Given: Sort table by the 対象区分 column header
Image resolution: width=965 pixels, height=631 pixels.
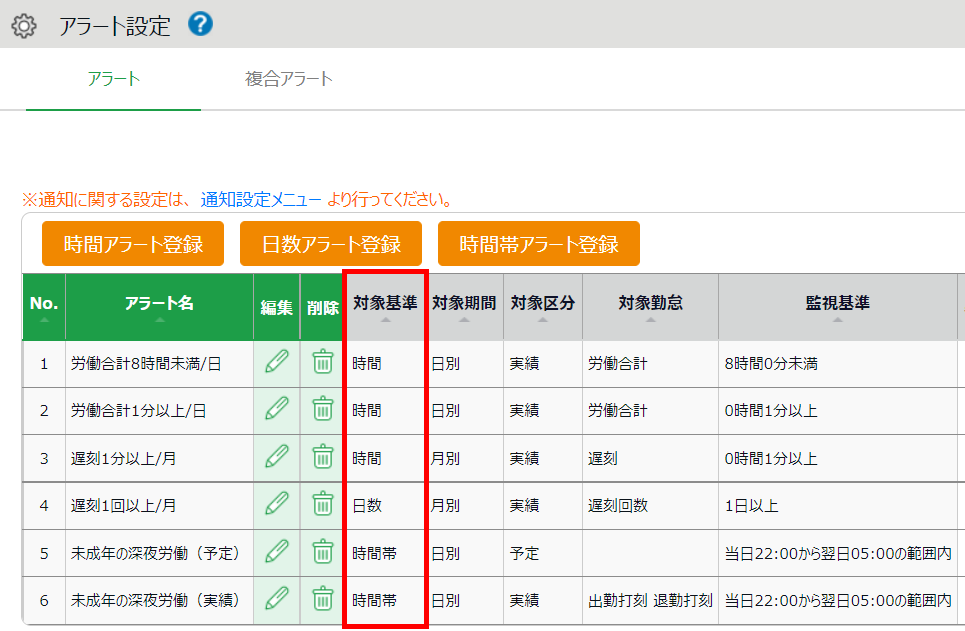Looking at the screenshot, I should (543, 307).
